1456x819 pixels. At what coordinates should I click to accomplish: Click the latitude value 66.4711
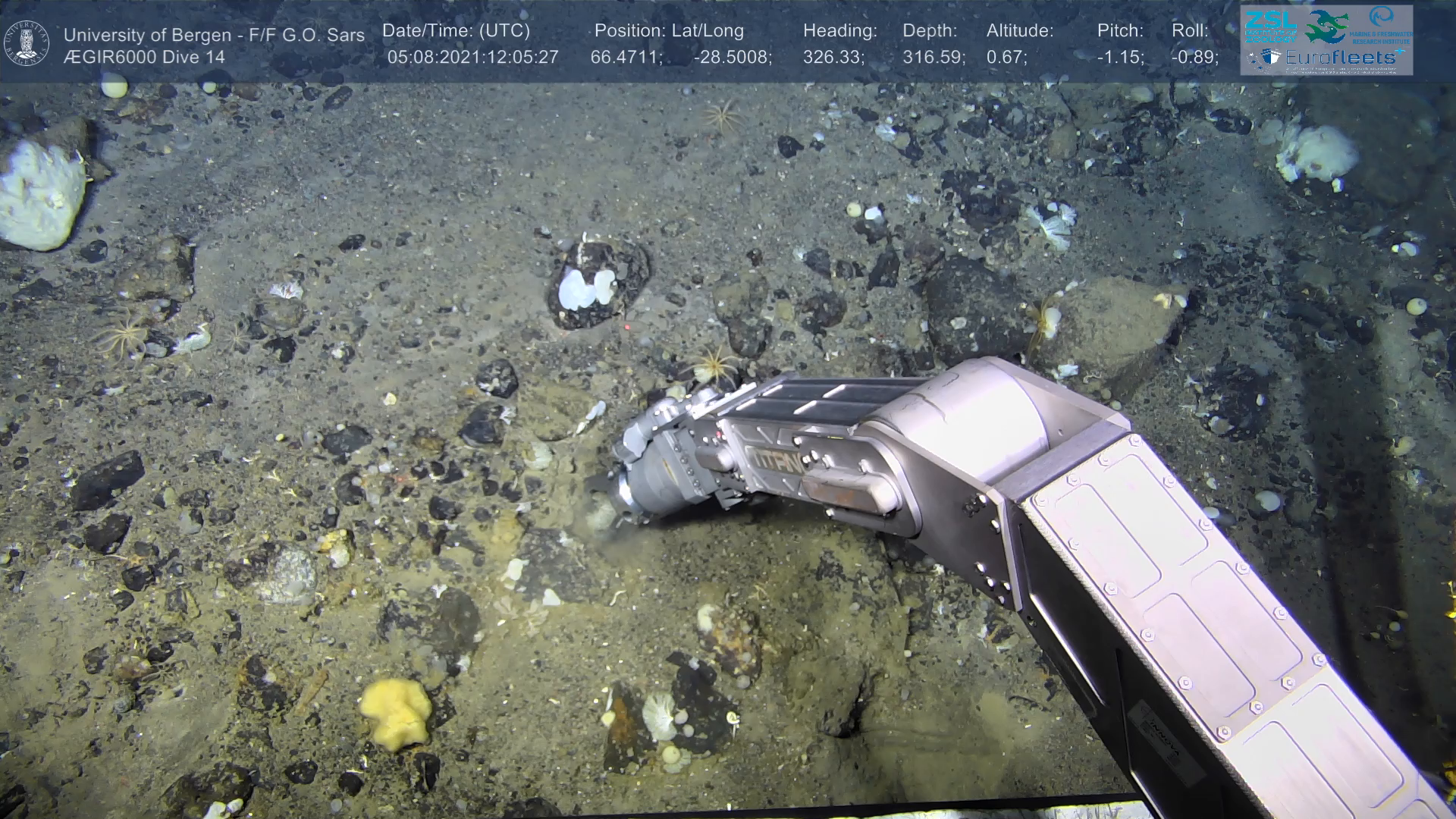pos(625,58)
